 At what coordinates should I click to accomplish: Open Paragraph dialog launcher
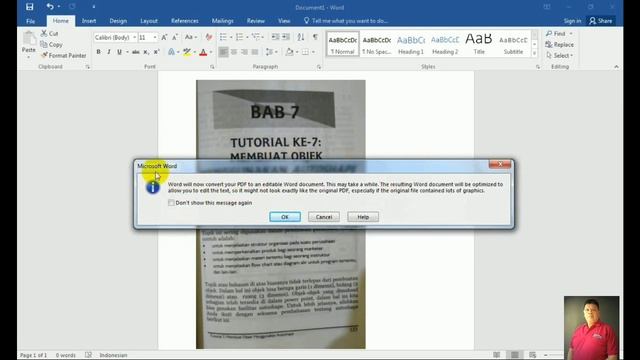pos(319,67)
